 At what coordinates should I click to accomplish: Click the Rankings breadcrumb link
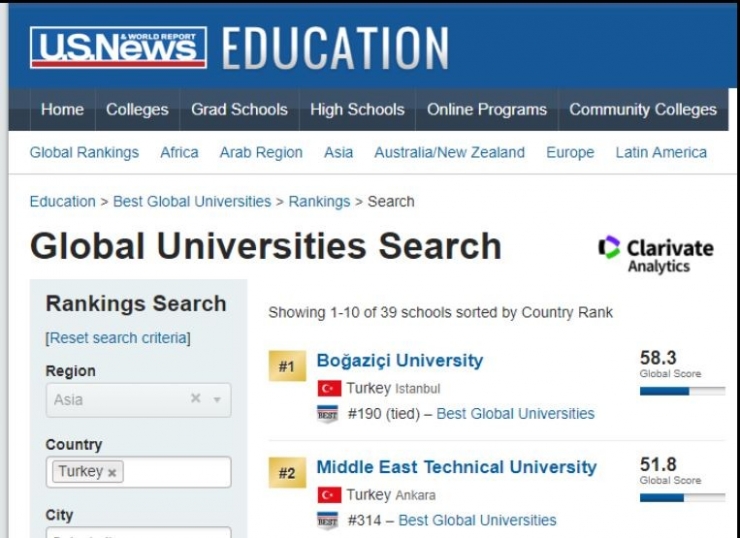tap(320, 202)
